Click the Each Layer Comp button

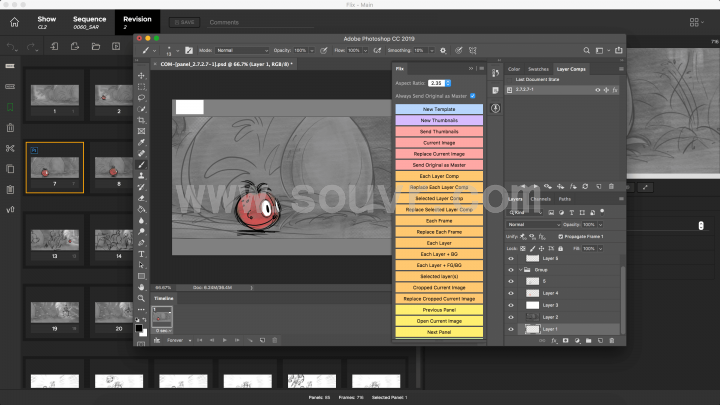(x=439, y=176)
